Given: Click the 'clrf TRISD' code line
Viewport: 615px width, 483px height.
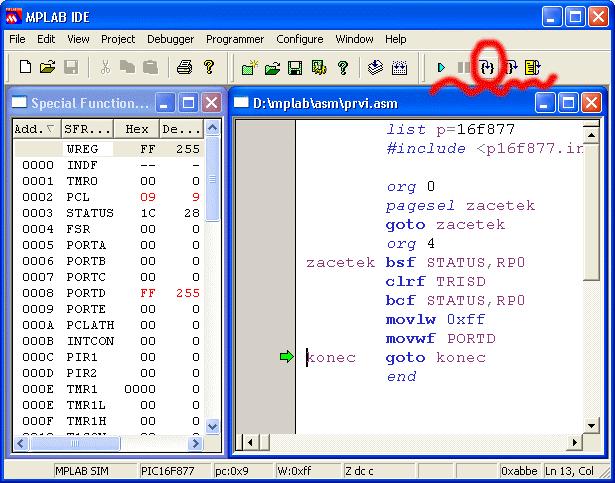Looking at the screenshot, I should click(435, 282).
